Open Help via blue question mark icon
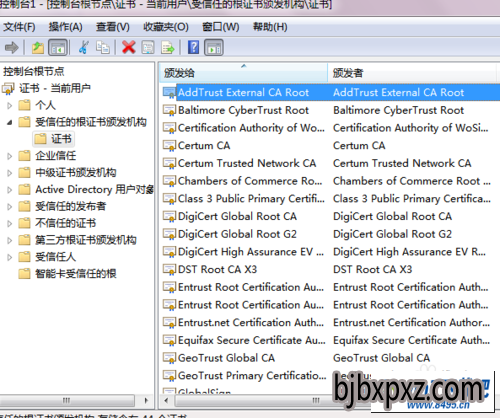This screenshot has height=418, width=500. (193, 47)
